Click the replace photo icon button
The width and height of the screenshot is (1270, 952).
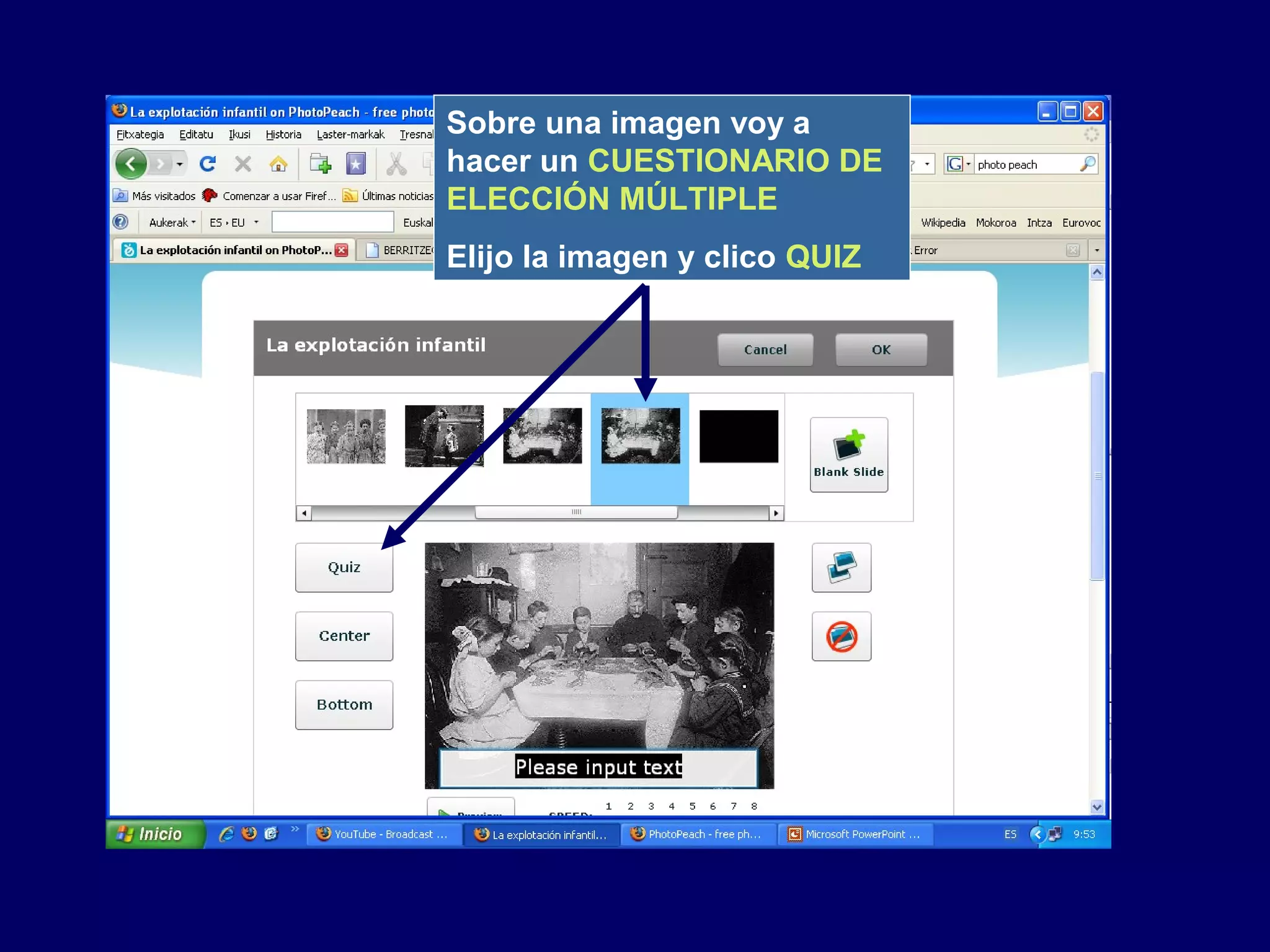tap(841, 568)
